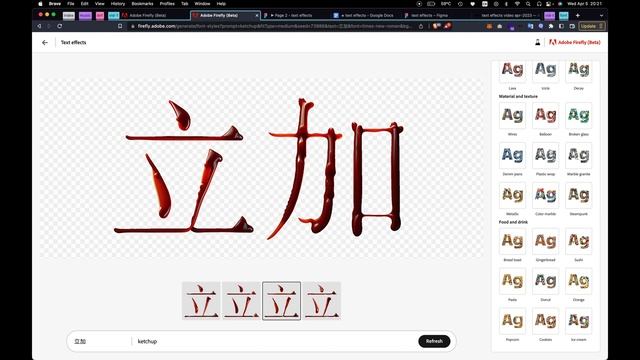
Task: Select the Denim jeans style sample
Action: pos(512,156)
